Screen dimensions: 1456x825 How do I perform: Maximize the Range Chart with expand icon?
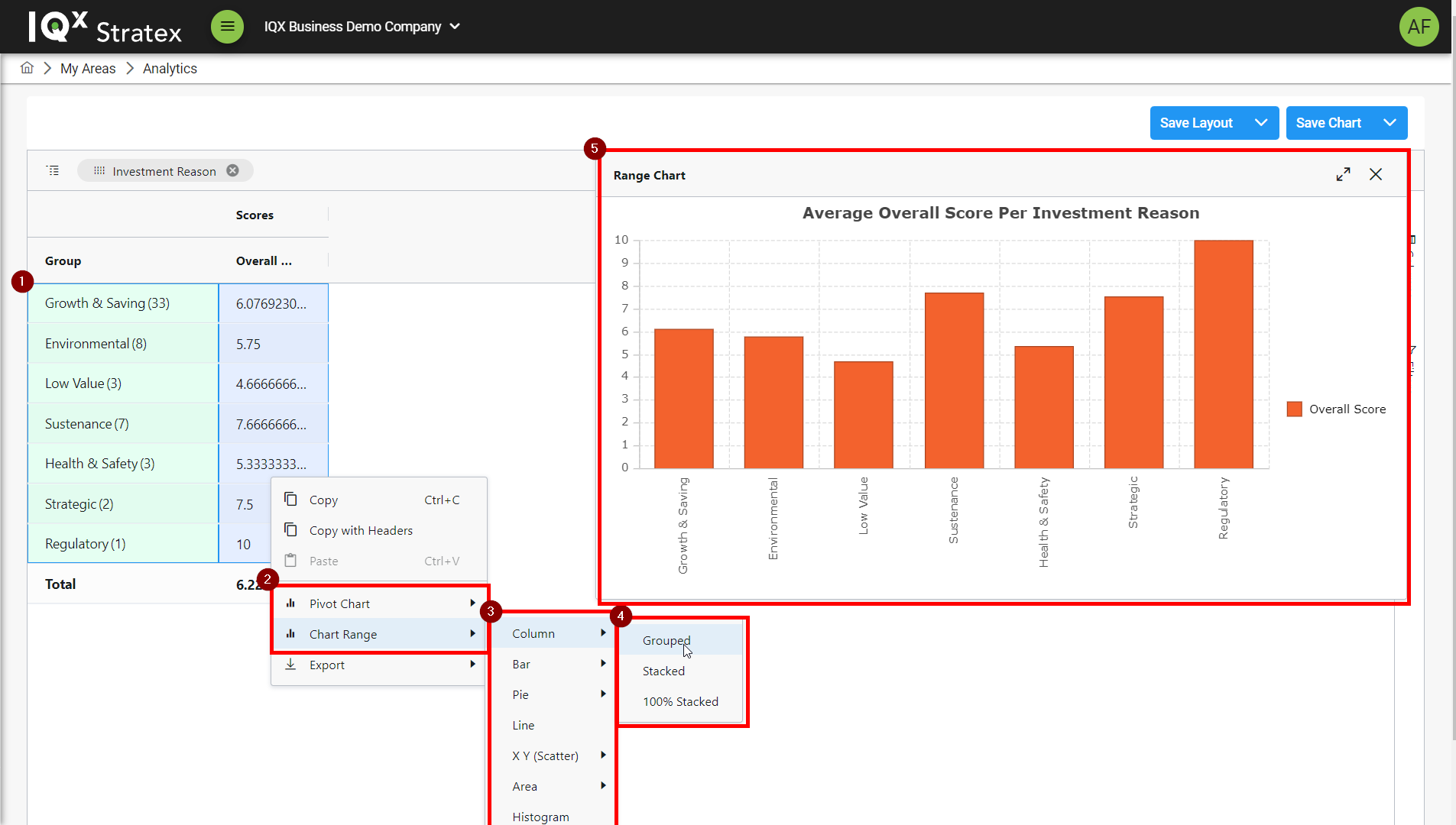(x=1343, y=175)
